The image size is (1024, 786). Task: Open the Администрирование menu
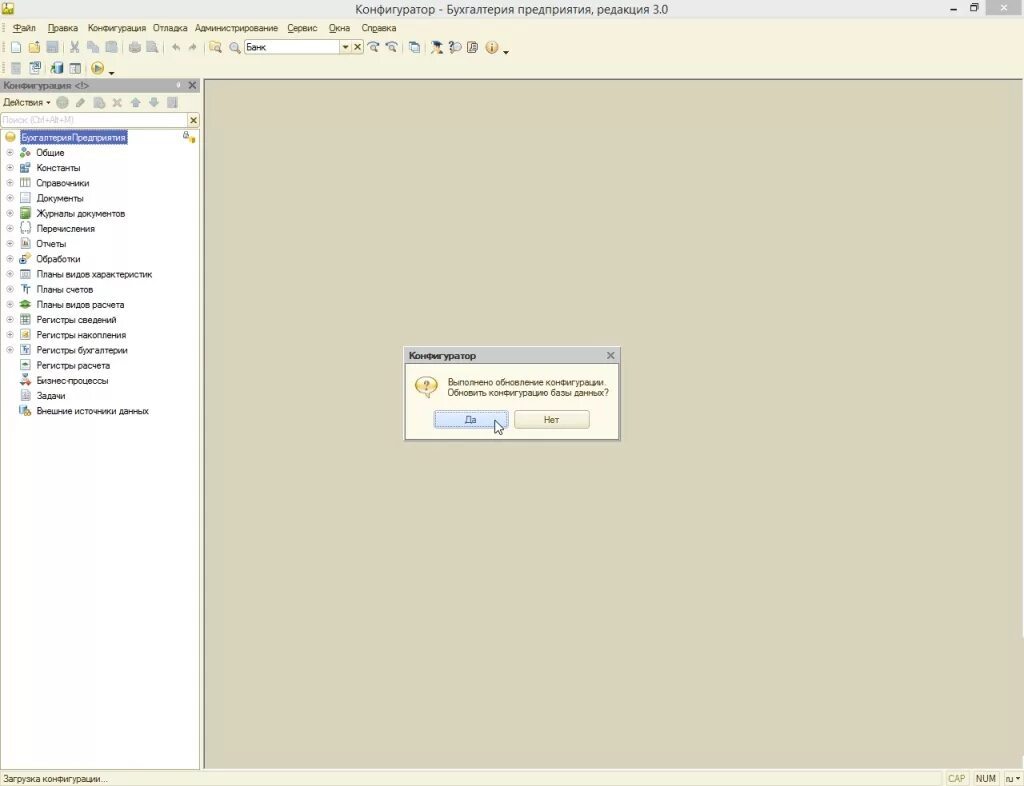pos(236,28)
